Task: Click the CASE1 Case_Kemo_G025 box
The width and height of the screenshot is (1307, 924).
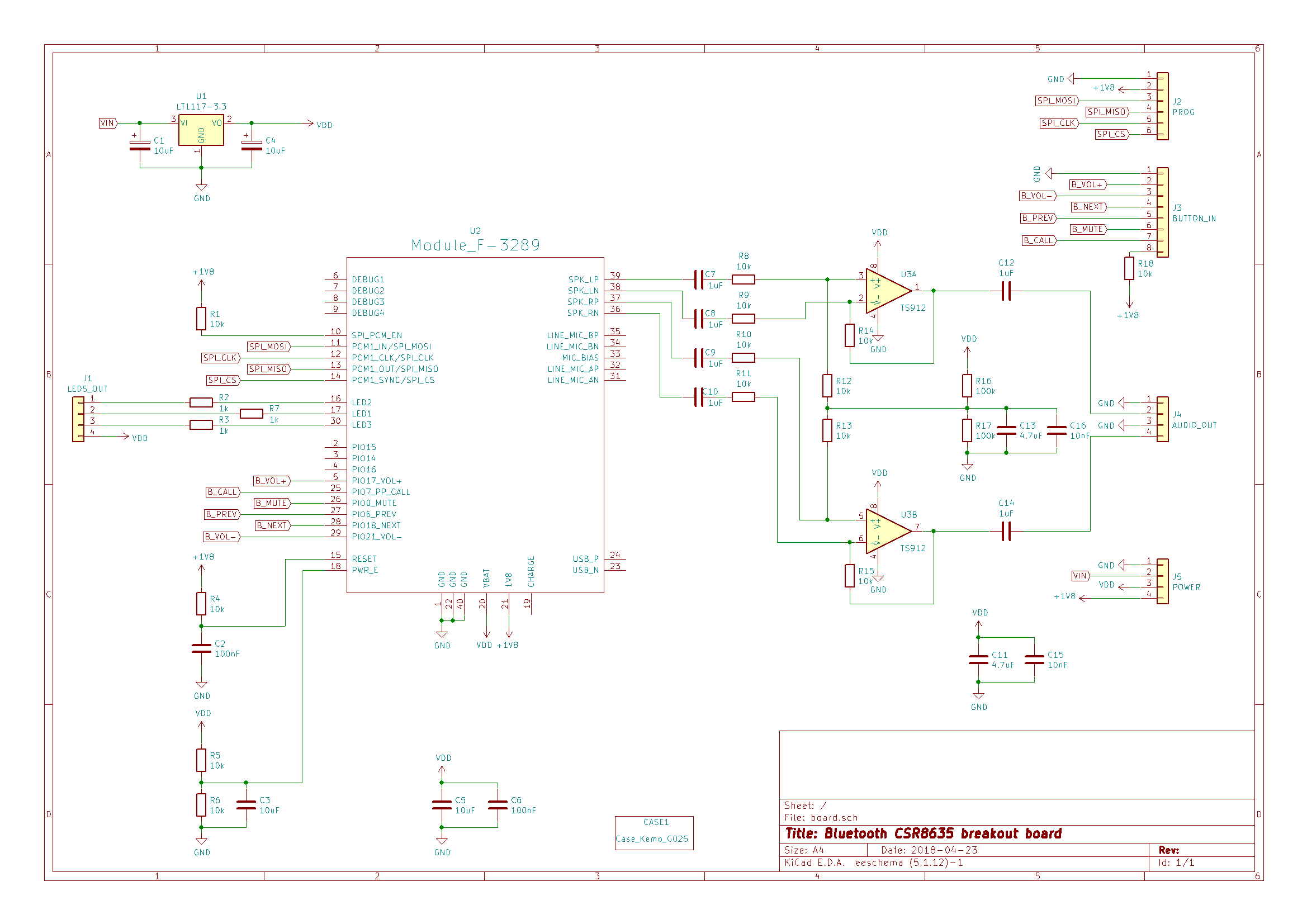Action: tap(654, 833)
